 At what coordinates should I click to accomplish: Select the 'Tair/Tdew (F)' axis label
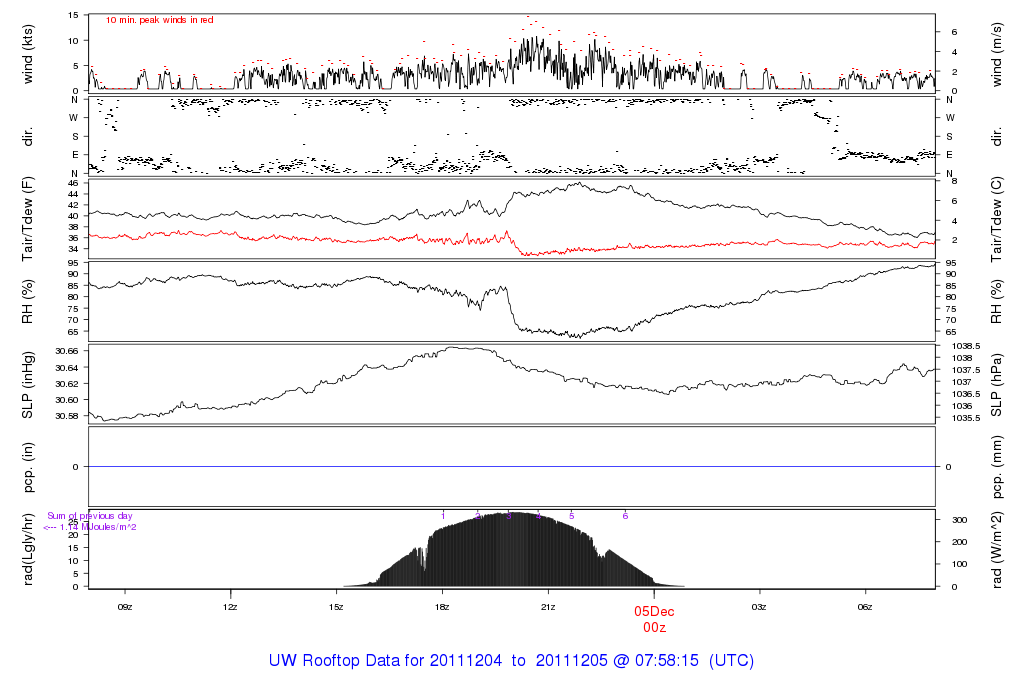(27, 218)
